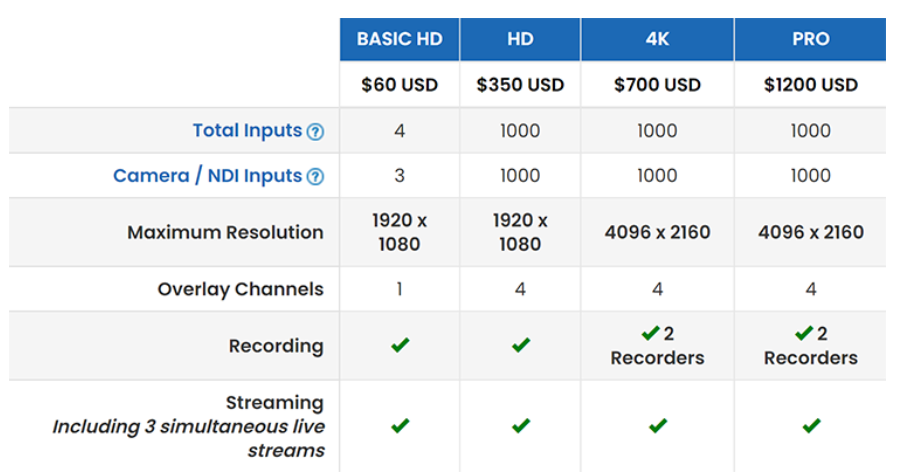Viewport: 915px width, 476px height.
Task: Click 2 Recorders text in 4K column
Action: click(657, 345)
